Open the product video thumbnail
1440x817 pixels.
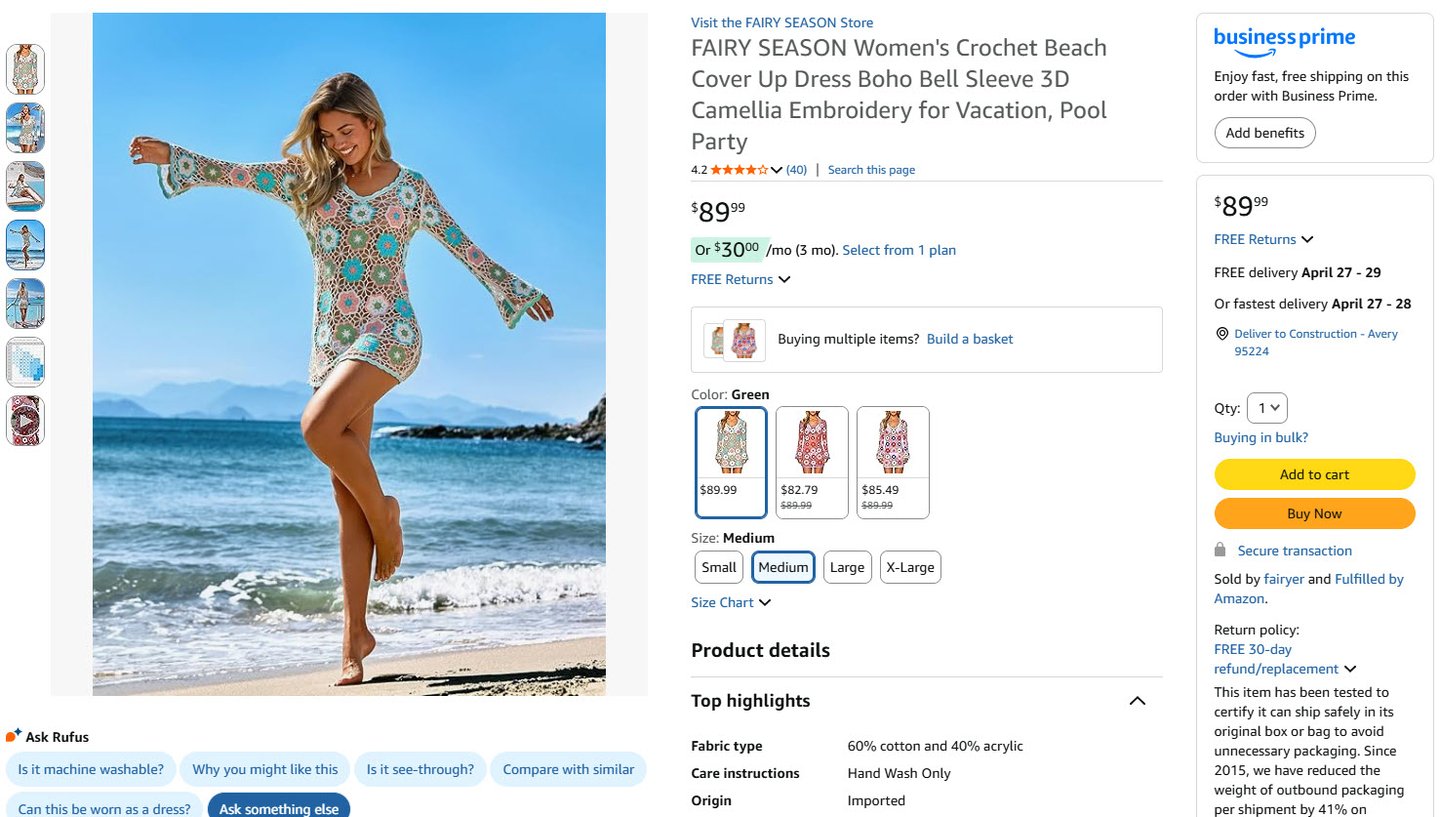(x=25, y=421)
